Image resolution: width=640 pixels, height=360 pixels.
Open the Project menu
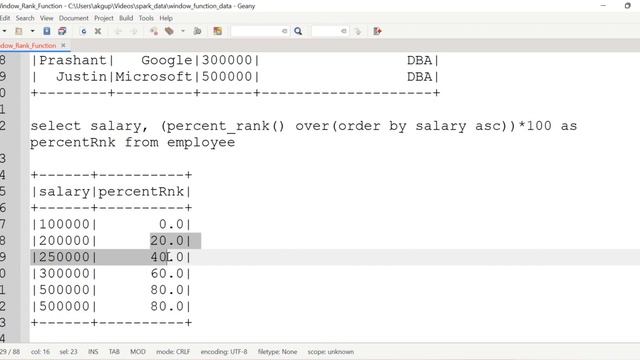(104, 18)
